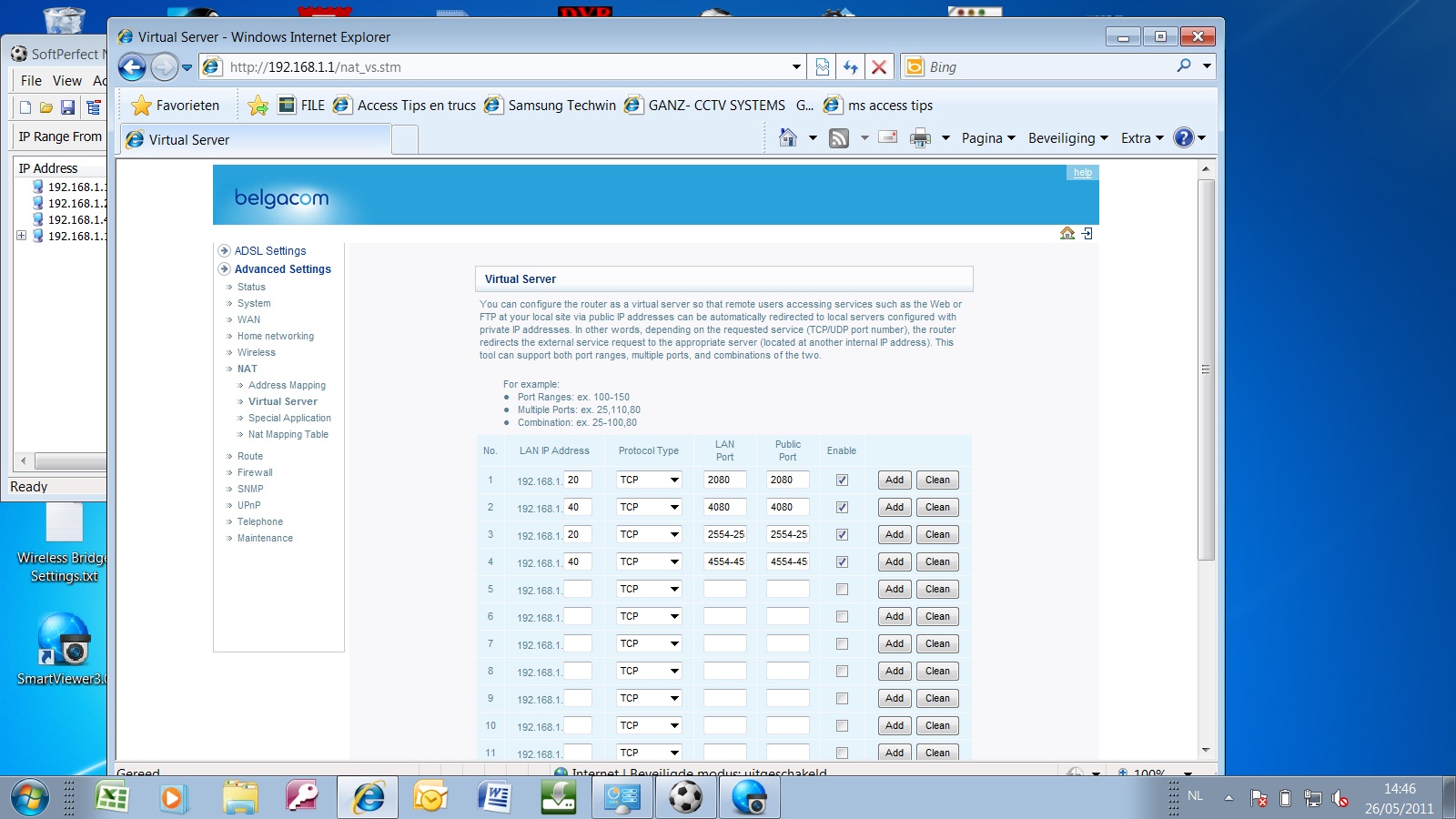Open ADSL Settings link
1456x819 pixels.
pos(270,250)
